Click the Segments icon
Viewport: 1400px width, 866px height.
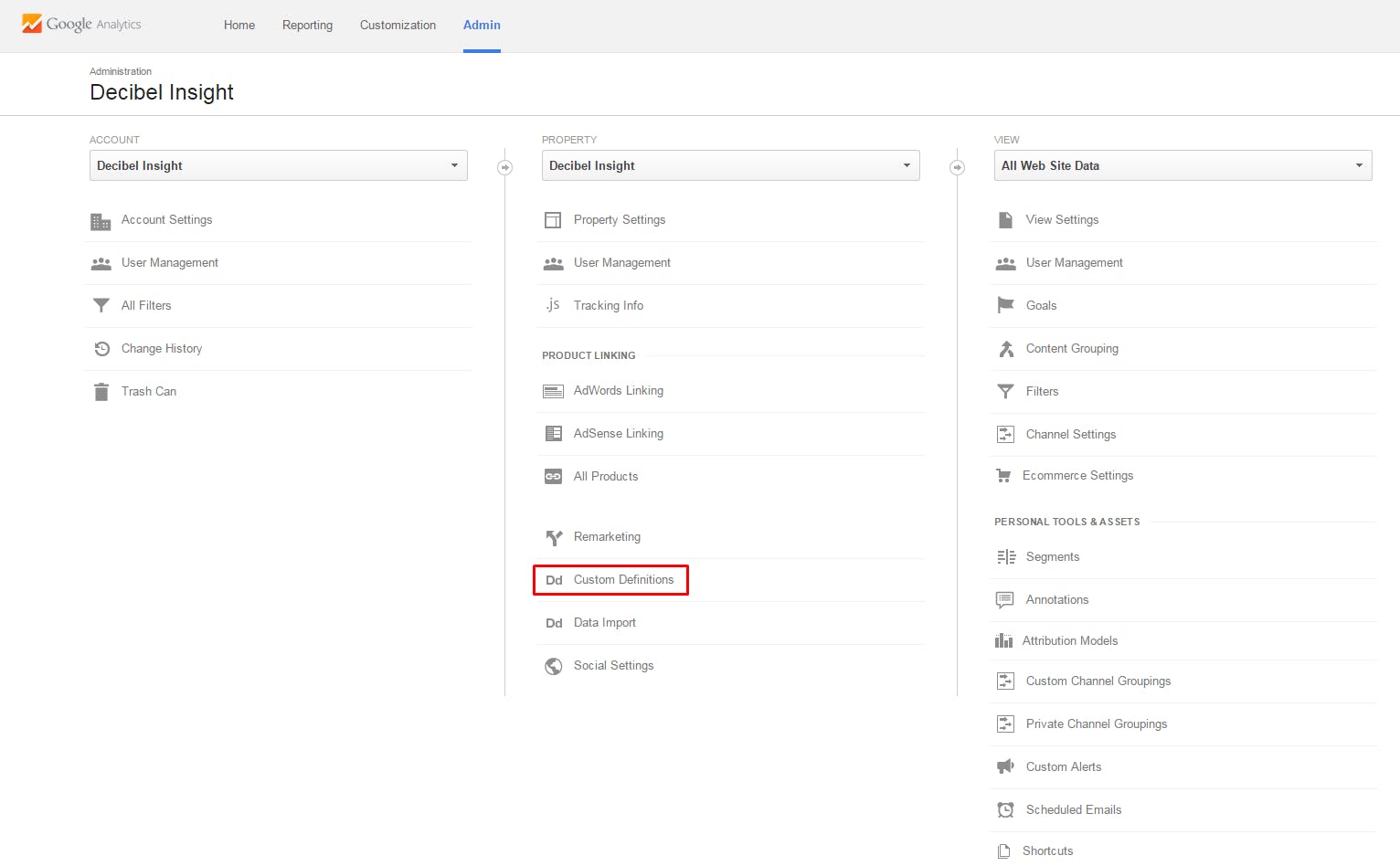pos(1005,557)
